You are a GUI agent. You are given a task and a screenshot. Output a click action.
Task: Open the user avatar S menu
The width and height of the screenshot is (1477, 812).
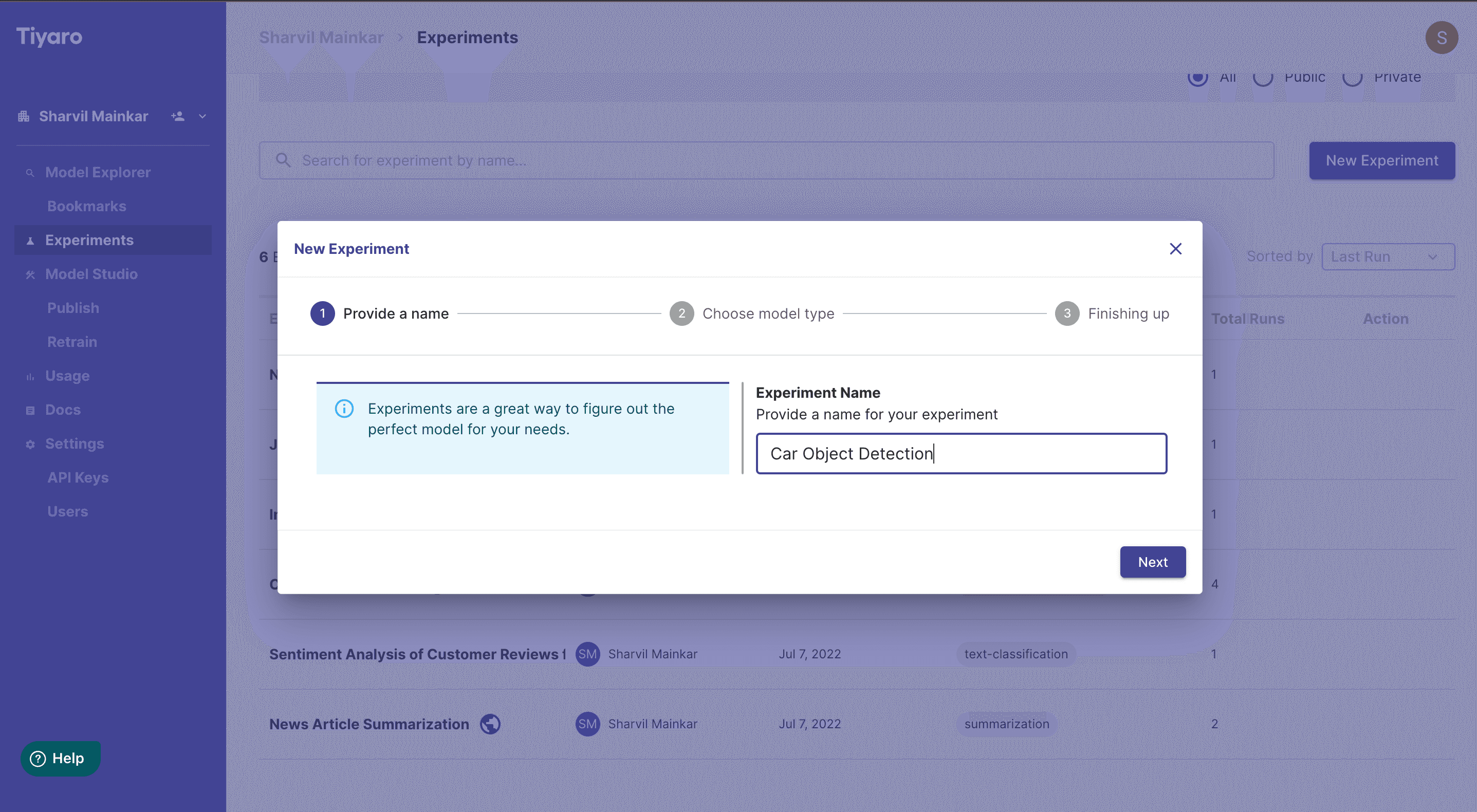pyautogui.click(x=1441, y=38)
